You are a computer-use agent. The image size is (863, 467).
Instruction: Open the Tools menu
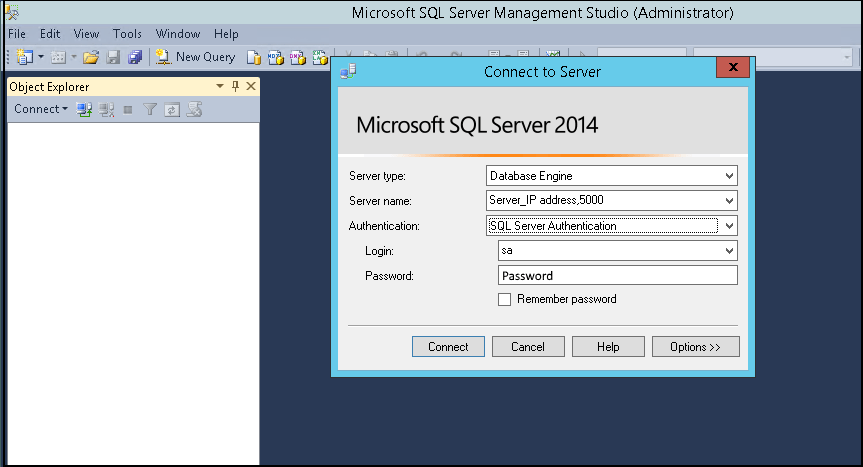tap(127, 34)
